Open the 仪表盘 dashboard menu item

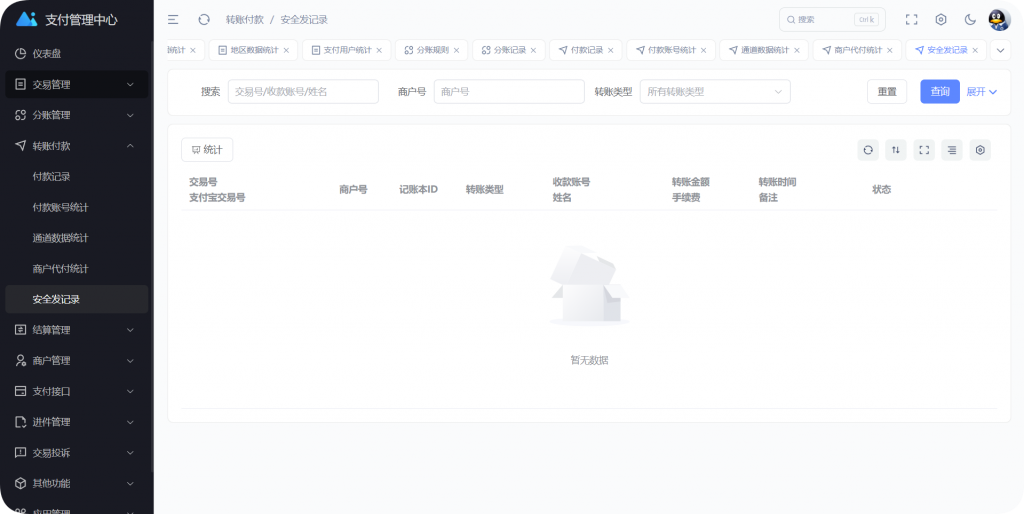[x=76, y=54]
